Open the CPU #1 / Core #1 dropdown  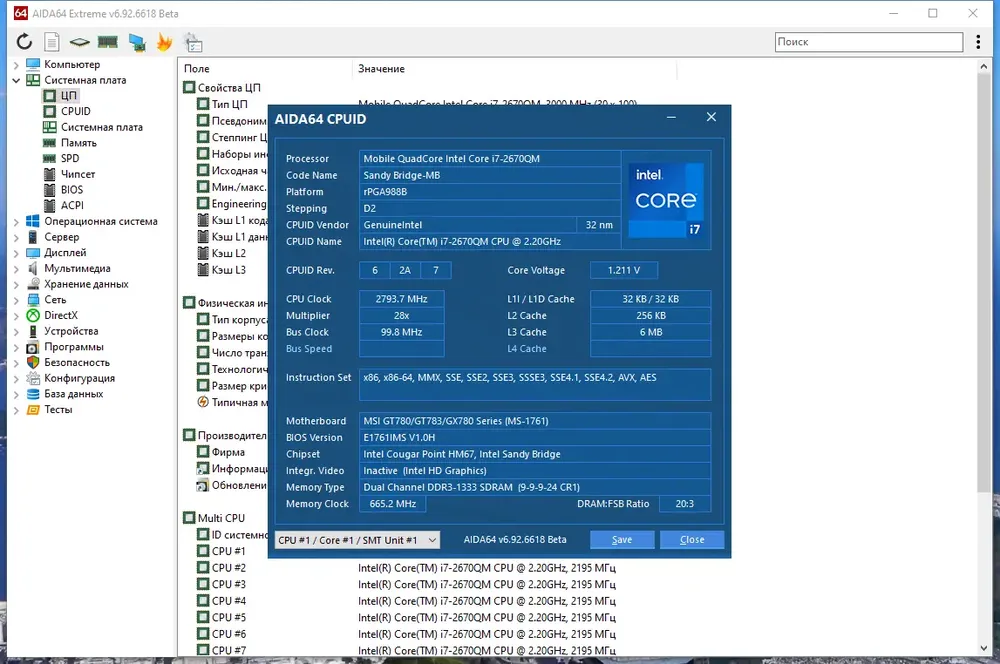click(357, 540)
